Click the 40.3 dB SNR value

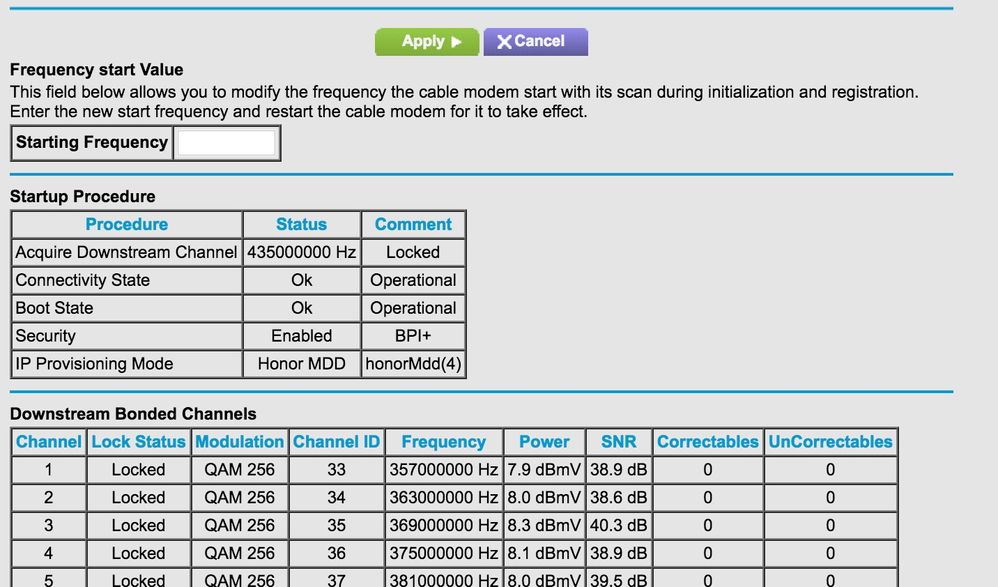[619, 526]
